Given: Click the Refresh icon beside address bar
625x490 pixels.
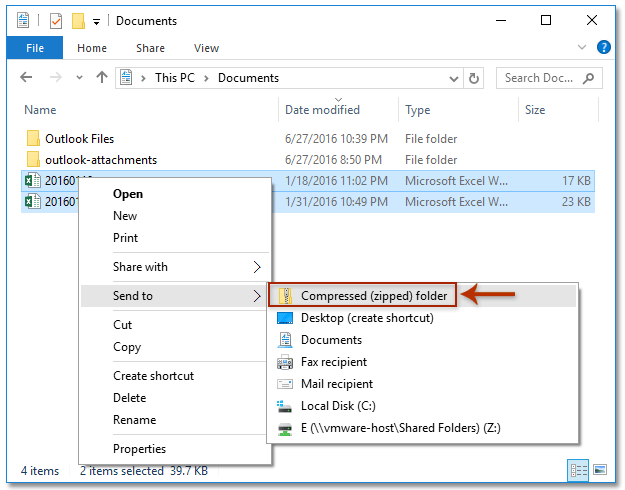Looking at the screenshot, I should 474,78.
